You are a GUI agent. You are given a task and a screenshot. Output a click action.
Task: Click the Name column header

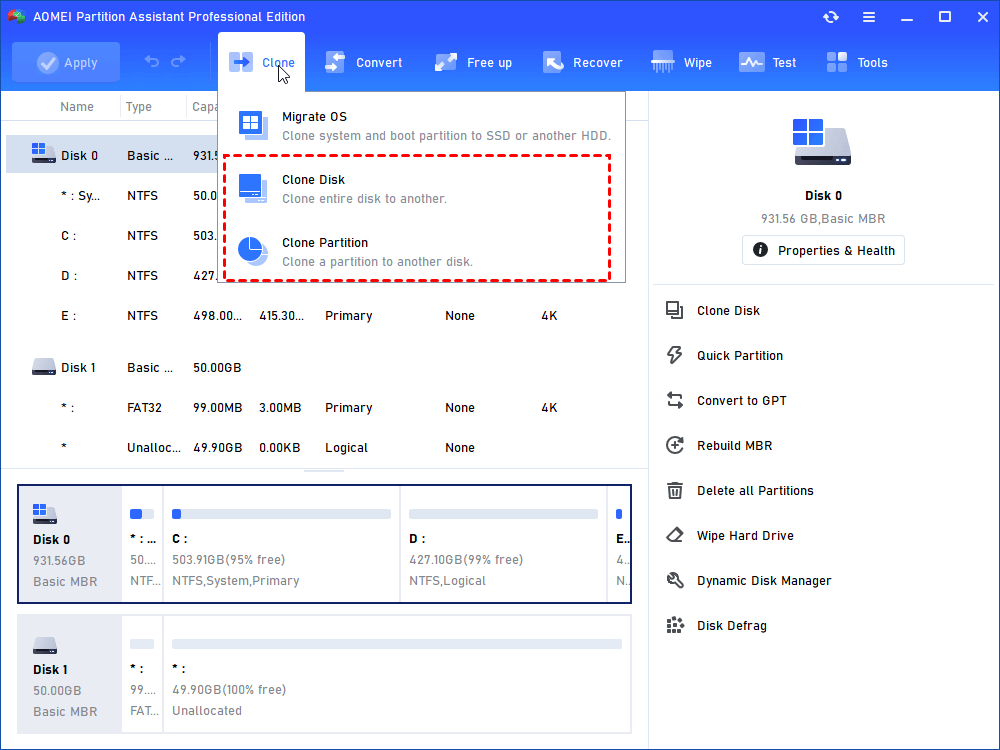77,107
